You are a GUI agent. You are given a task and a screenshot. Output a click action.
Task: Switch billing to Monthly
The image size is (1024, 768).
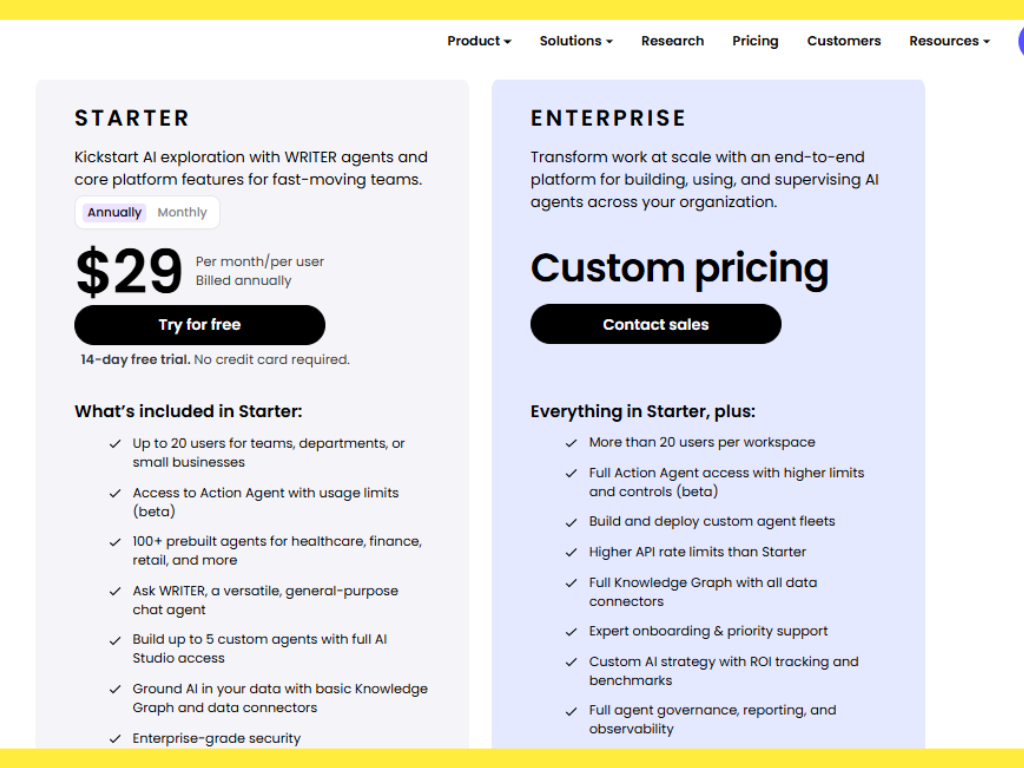[182, 212]
